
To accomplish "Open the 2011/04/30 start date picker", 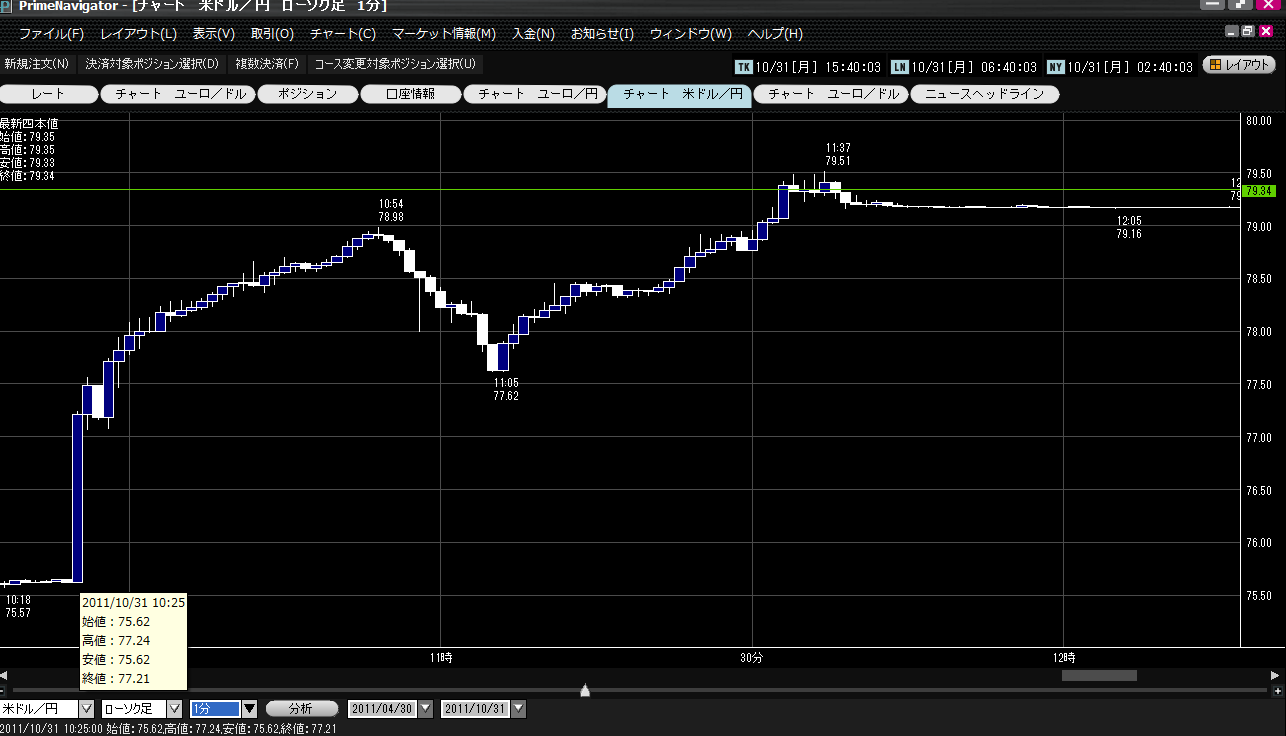I will point(426,709).
